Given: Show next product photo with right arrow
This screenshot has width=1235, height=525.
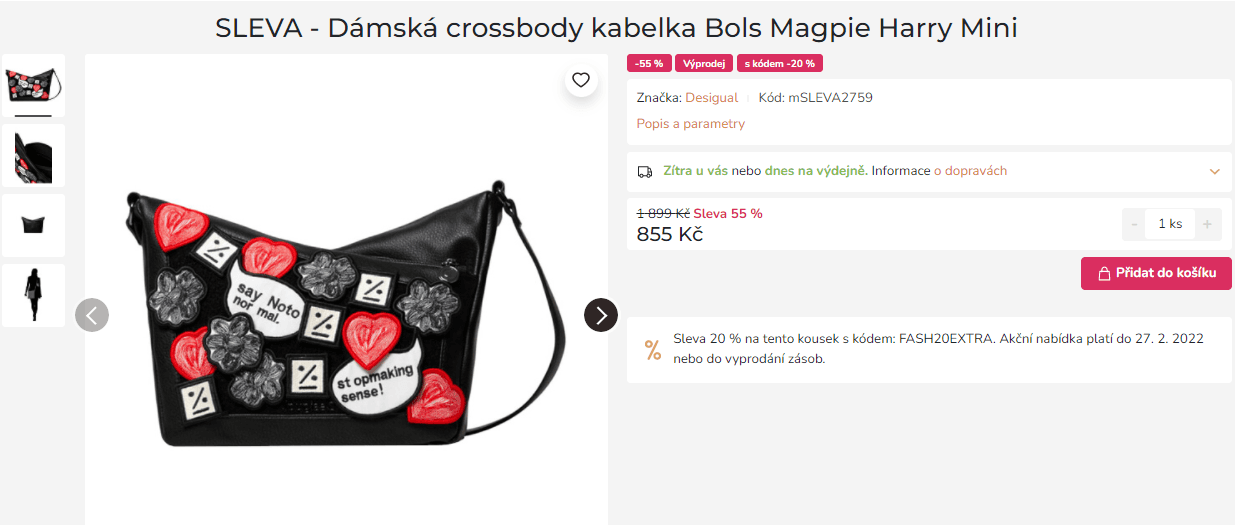Looking at the screenshot, I should [601, 315].
